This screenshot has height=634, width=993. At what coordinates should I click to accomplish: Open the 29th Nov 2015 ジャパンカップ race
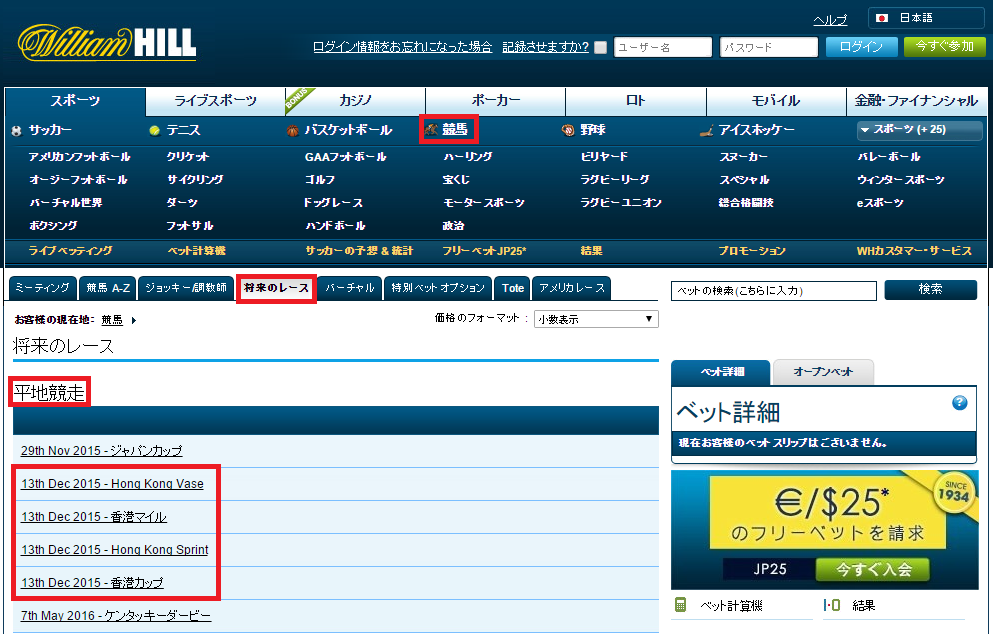(x=101, y=451)
